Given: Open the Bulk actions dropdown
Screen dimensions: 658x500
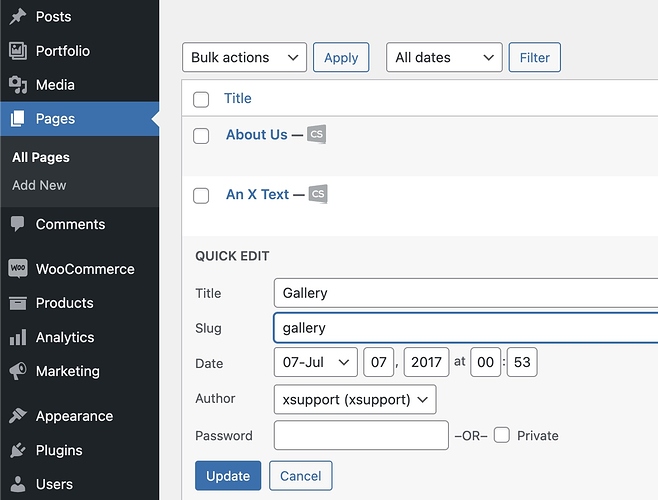Looking at the screenshot, I should click(244, 58).
